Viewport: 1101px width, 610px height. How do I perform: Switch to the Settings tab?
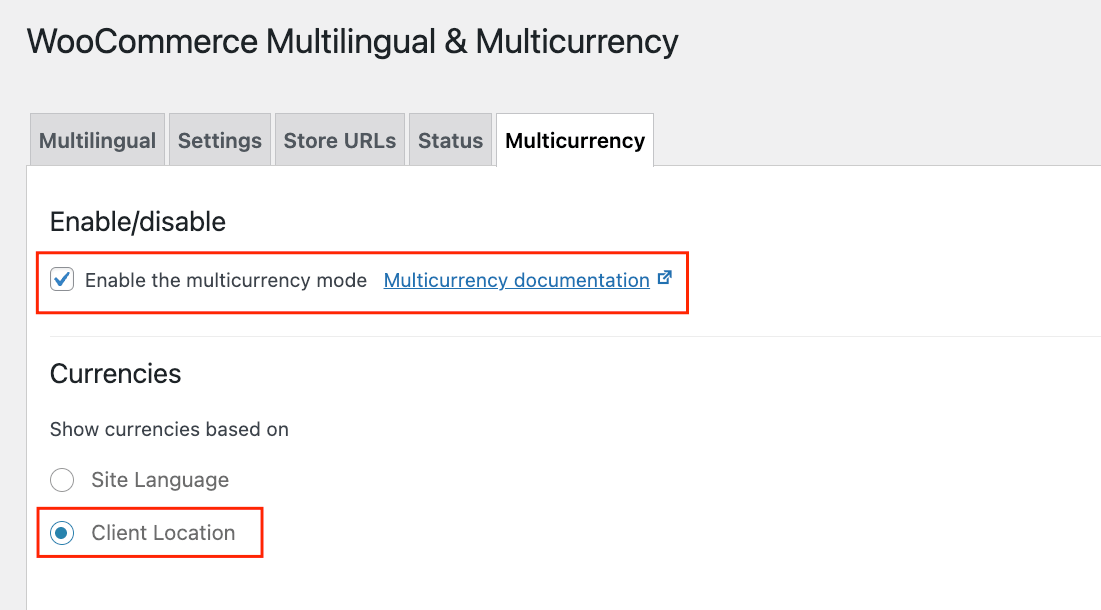220,140
